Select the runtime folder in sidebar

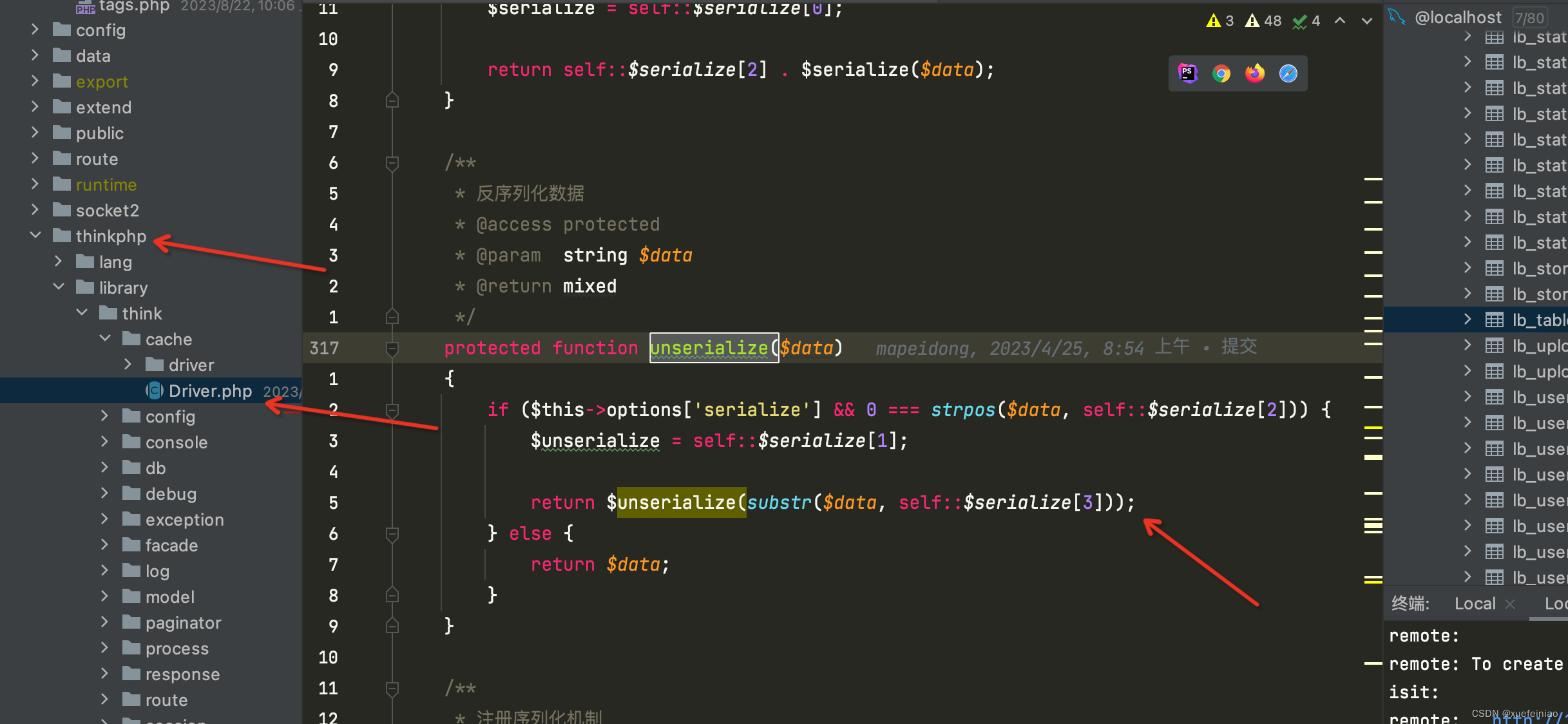106,184
